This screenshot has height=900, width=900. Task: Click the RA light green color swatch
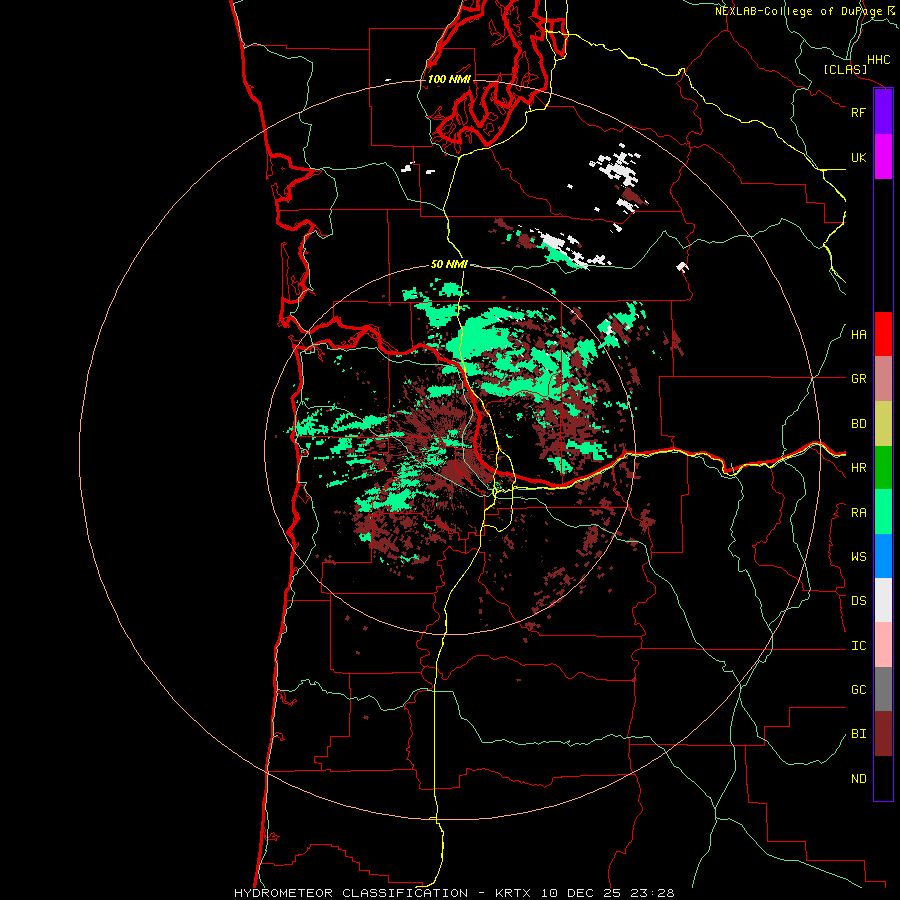[883, 512]
